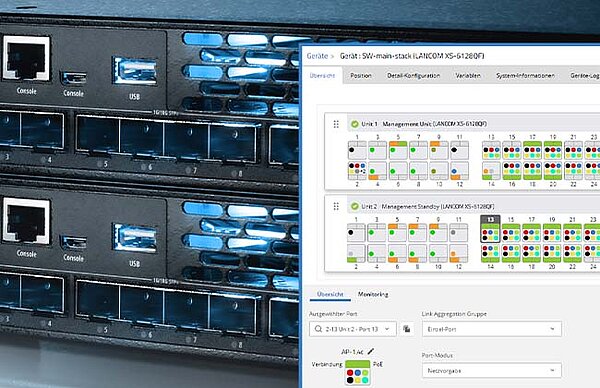
Task: Switch to the Monitoring port tab
Action: click(373, 294)
